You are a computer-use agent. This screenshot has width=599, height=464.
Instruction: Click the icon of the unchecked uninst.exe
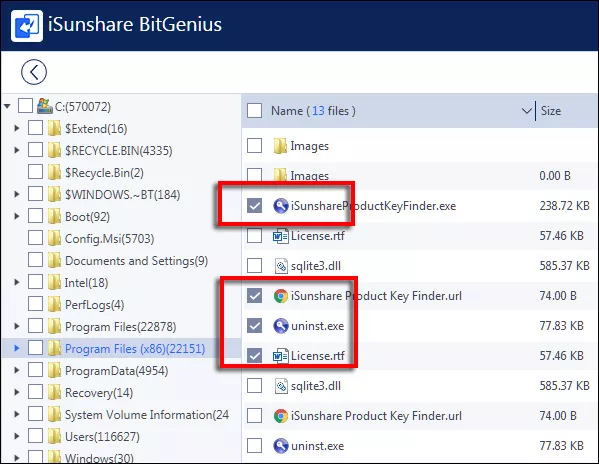(x=281, y=446)
